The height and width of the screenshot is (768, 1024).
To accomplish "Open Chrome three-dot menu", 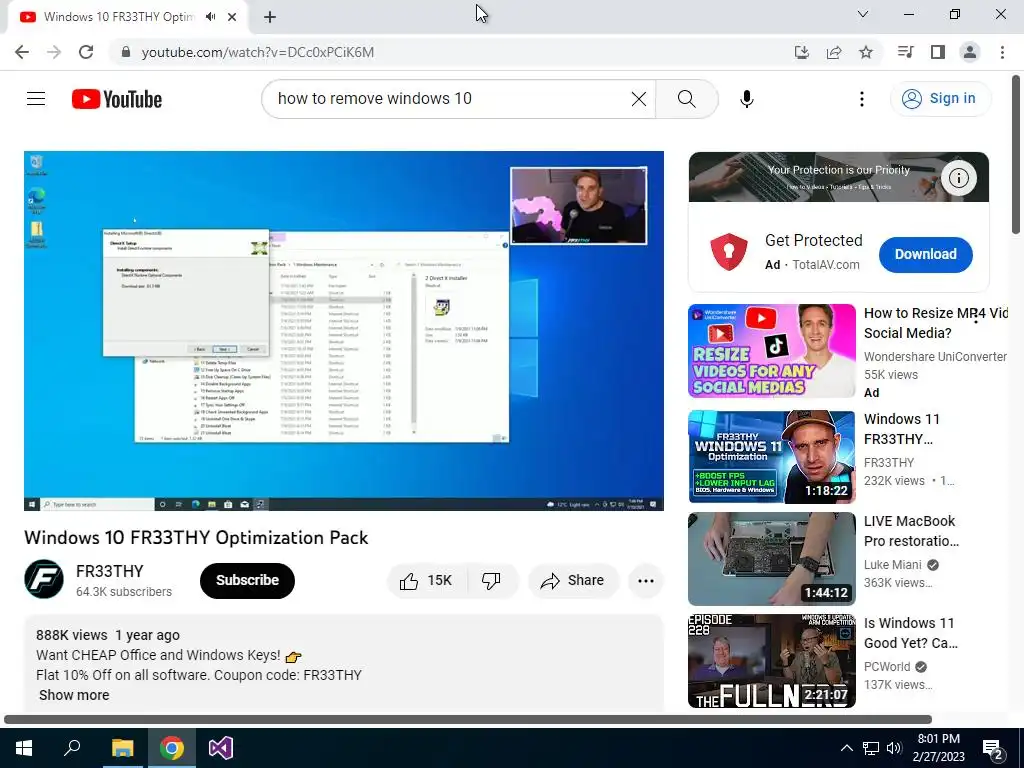I will pyautogui.click(x=1002, y=52).
